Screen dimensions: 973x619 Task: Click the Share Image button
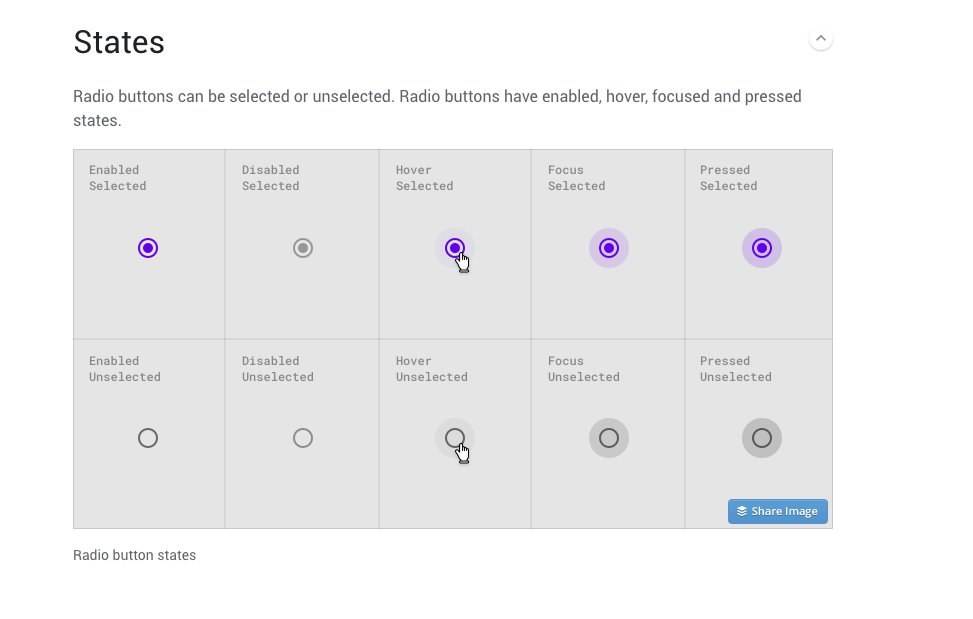778,511
